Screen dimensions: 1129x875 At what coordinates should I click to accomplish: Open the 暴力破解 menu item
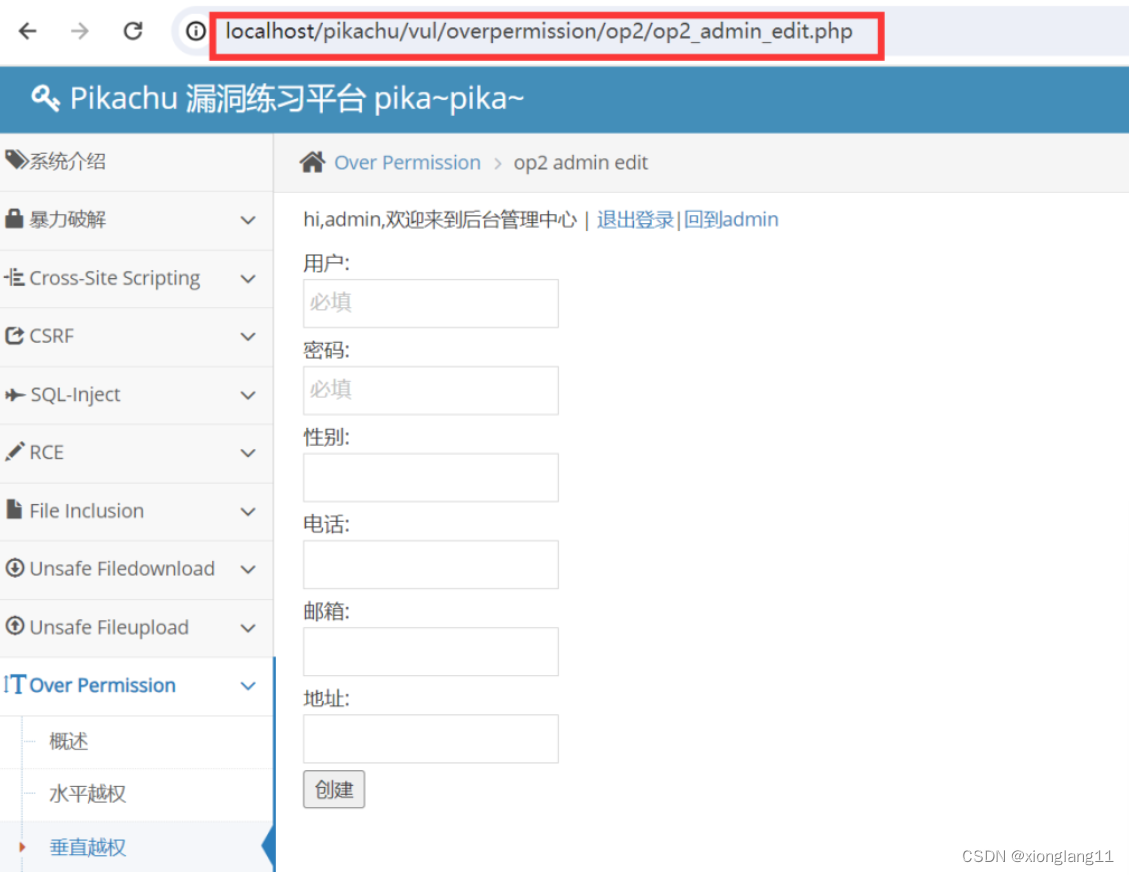[68, 220]
